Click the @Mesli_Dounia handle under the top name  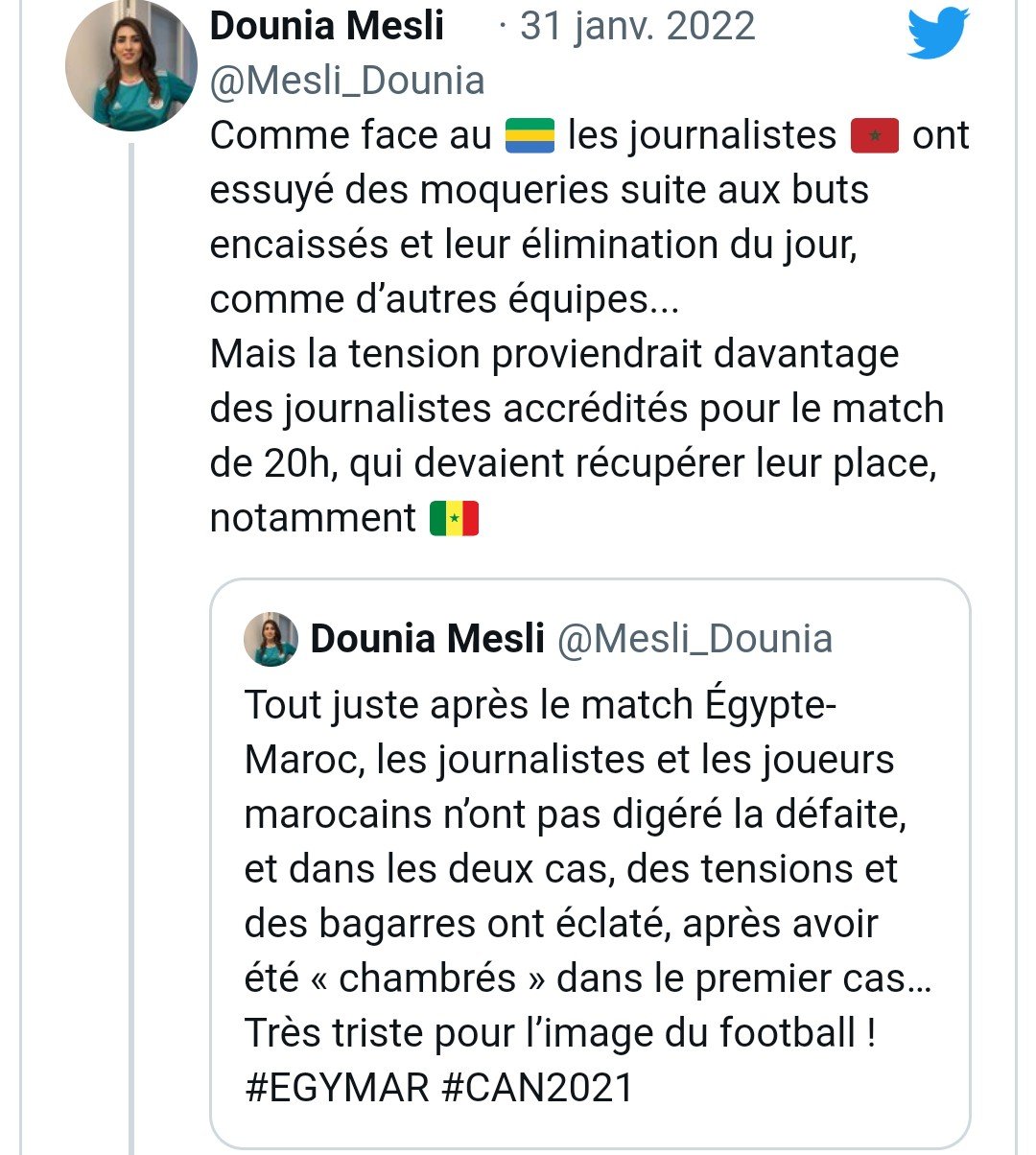(x=347, y=81)
